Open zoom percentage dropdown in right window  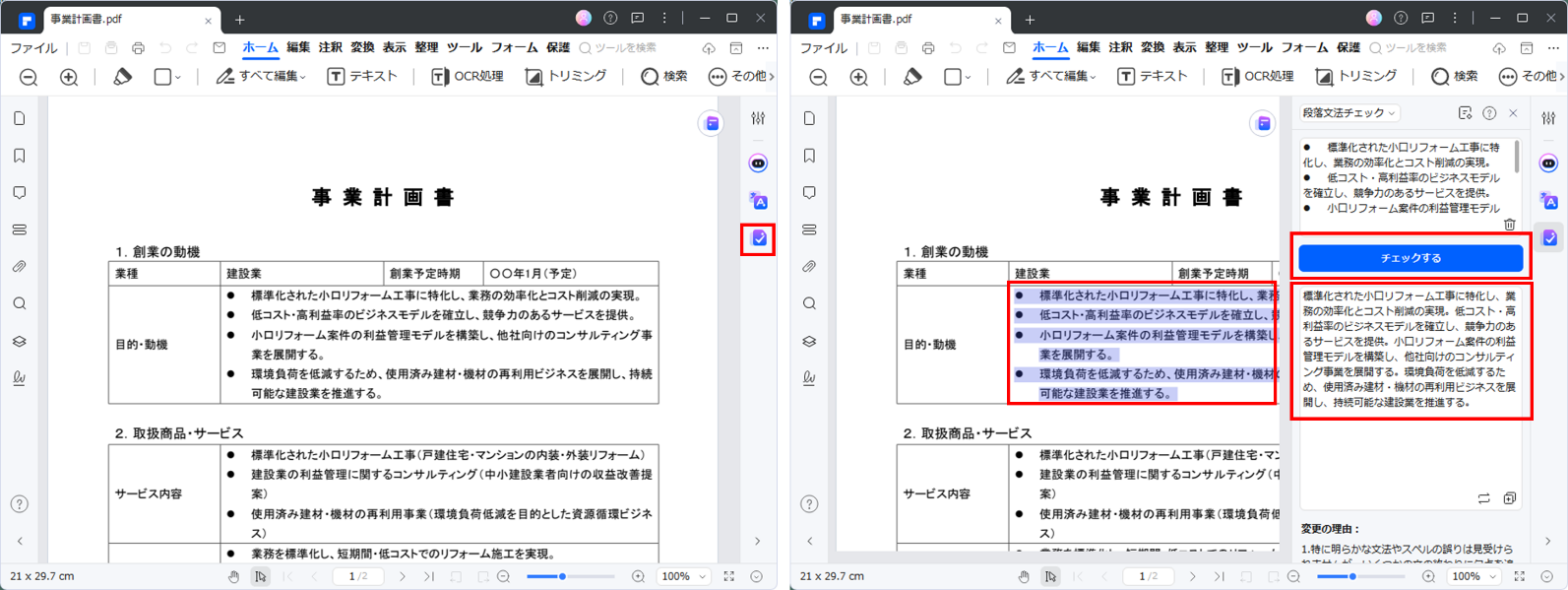click(1474, 576)
